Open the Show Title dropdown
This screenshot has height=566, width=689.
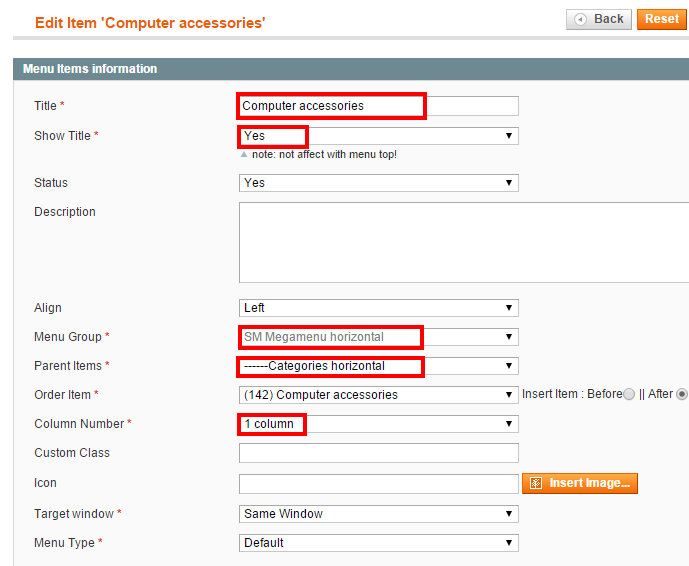pyautogui.click(x=379, y=136)
